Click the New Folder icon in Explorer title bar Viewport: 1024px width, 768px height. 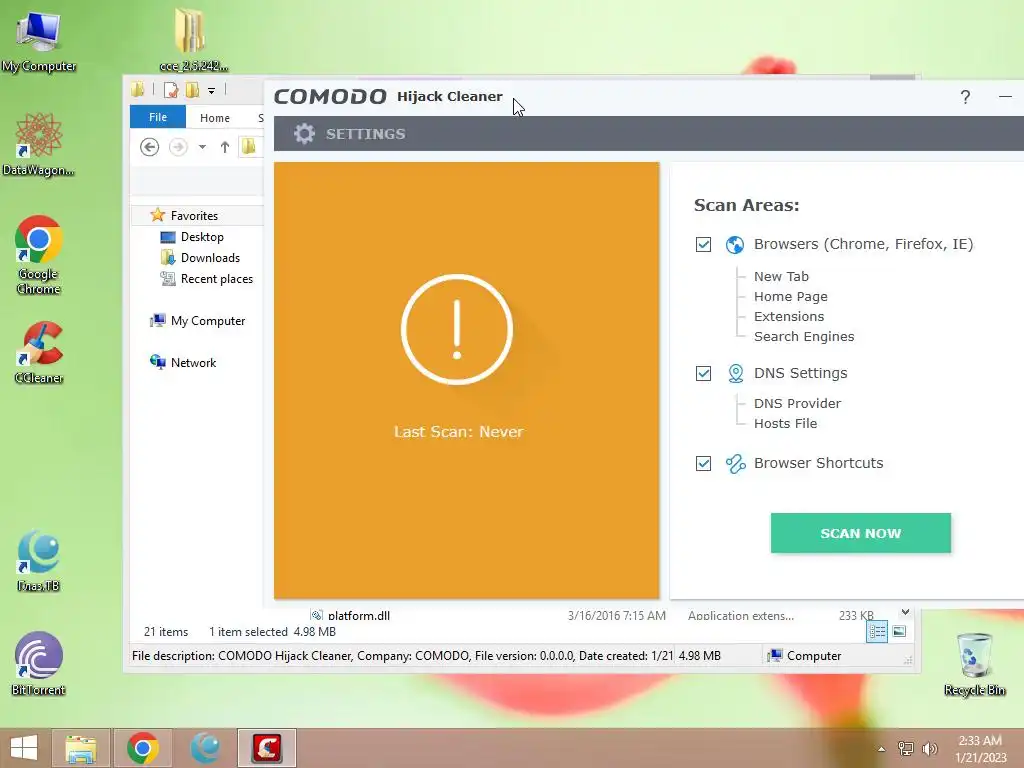click(x=193, y=90)
